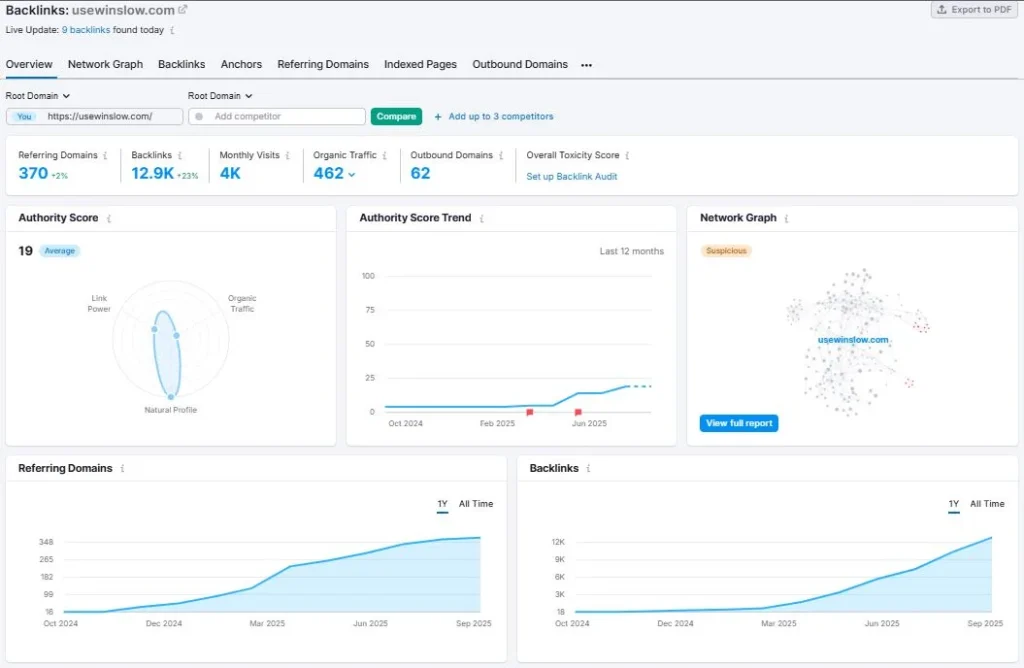
Task: Click the info icon beside Referring Domains metric
Action: pos(105,155)
